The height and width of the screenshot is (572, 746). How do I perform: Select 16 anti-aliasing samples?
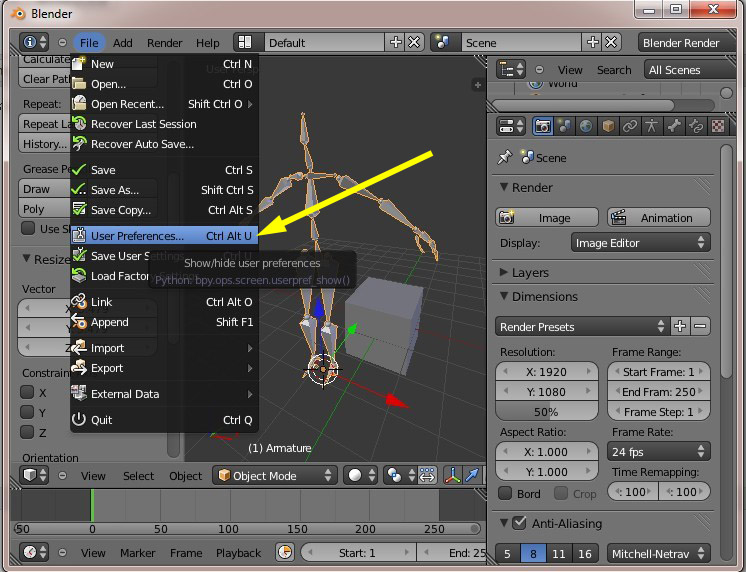585,553
